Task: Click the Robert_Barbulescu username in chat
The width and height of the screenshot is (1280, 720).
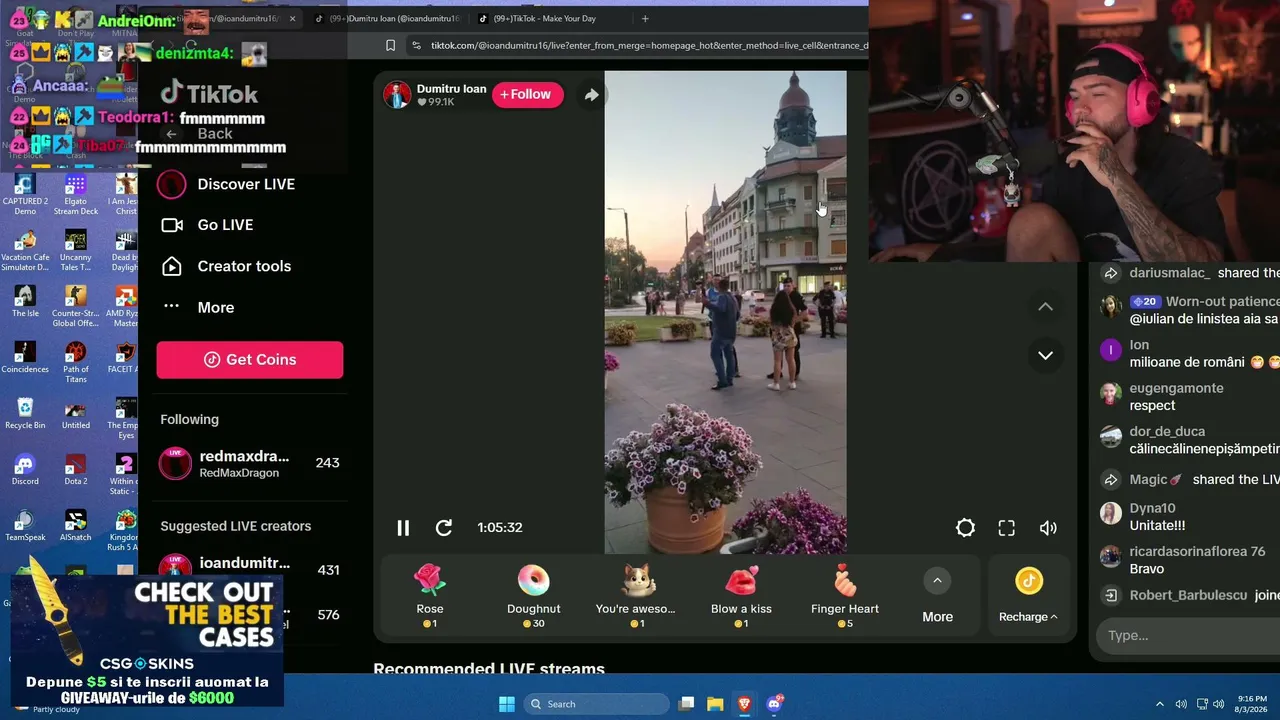Action: [x=1188, y=595]
